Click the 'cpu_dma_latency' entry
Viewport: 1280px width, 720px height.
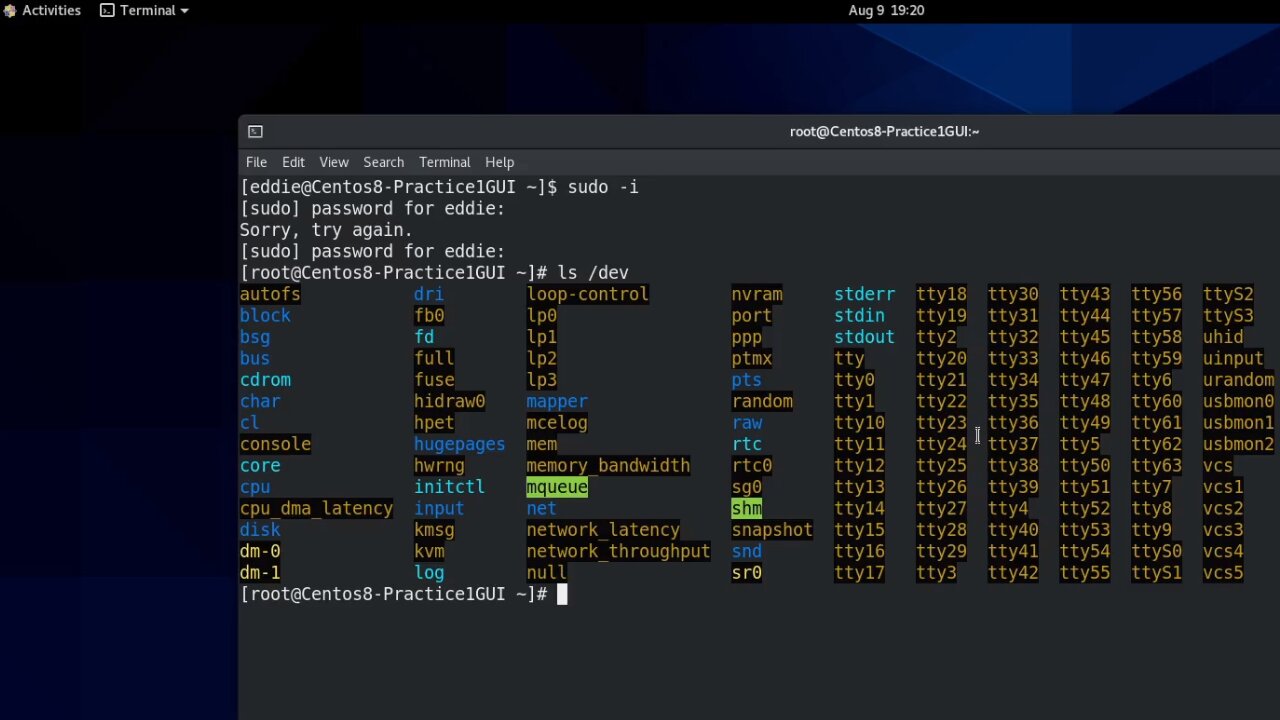pos(316,508)
